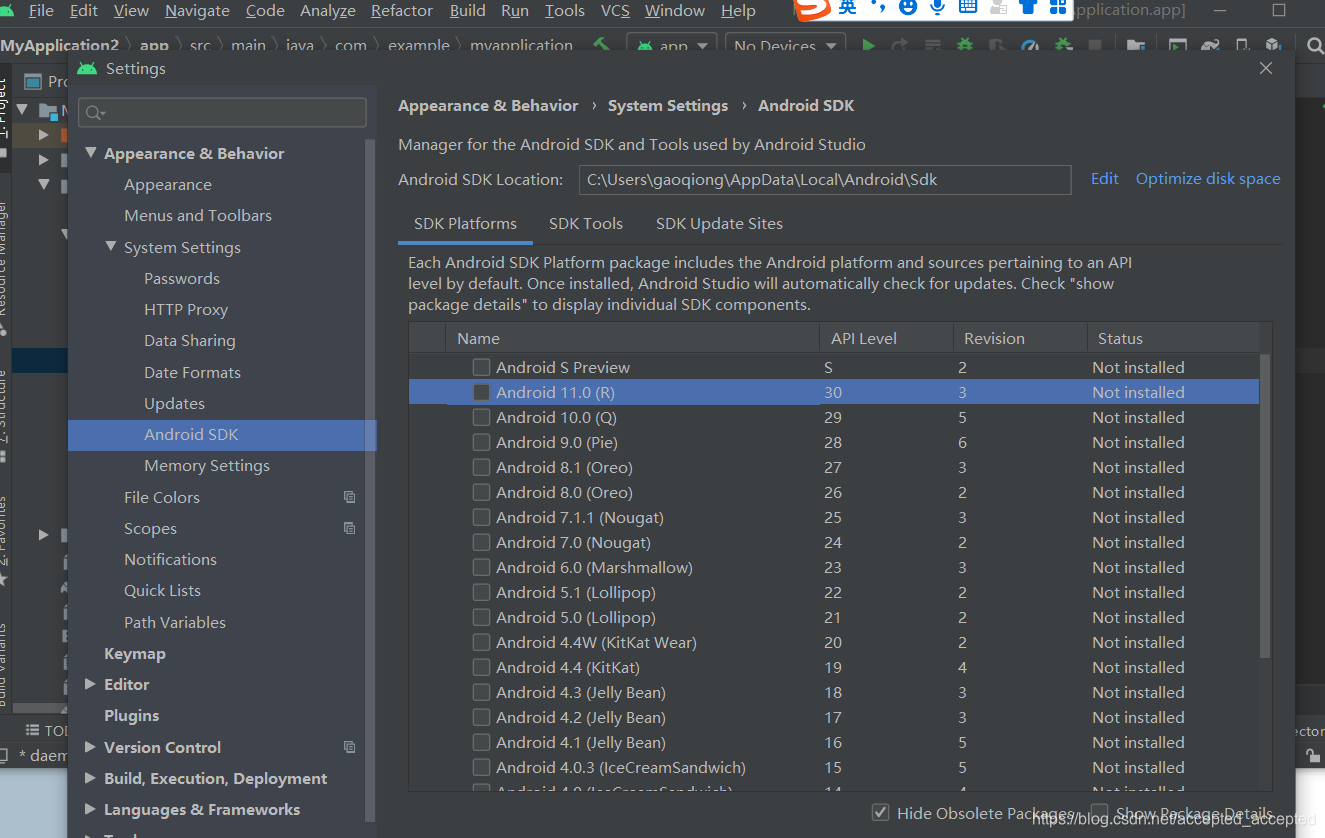Switch to the SDK Update Sites tab
This screenshot has width=1325, height=838.
(719, 224)
